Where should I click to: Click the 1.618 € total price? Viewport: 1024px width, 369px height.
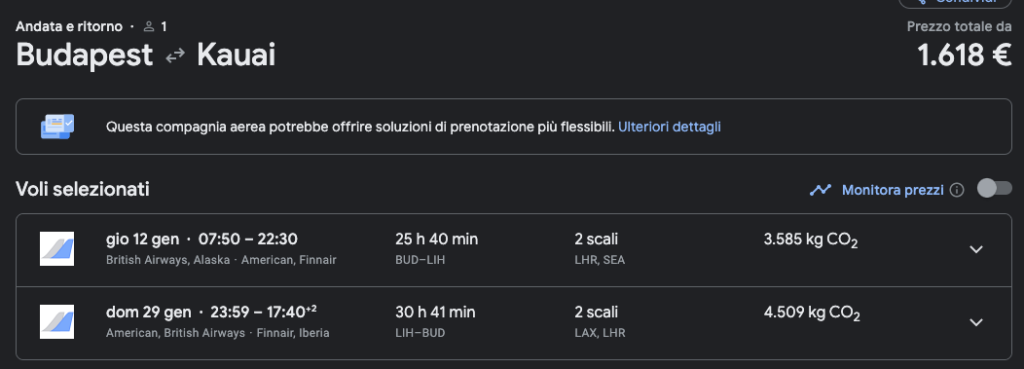pyautogui.click(x=965, y=57)
